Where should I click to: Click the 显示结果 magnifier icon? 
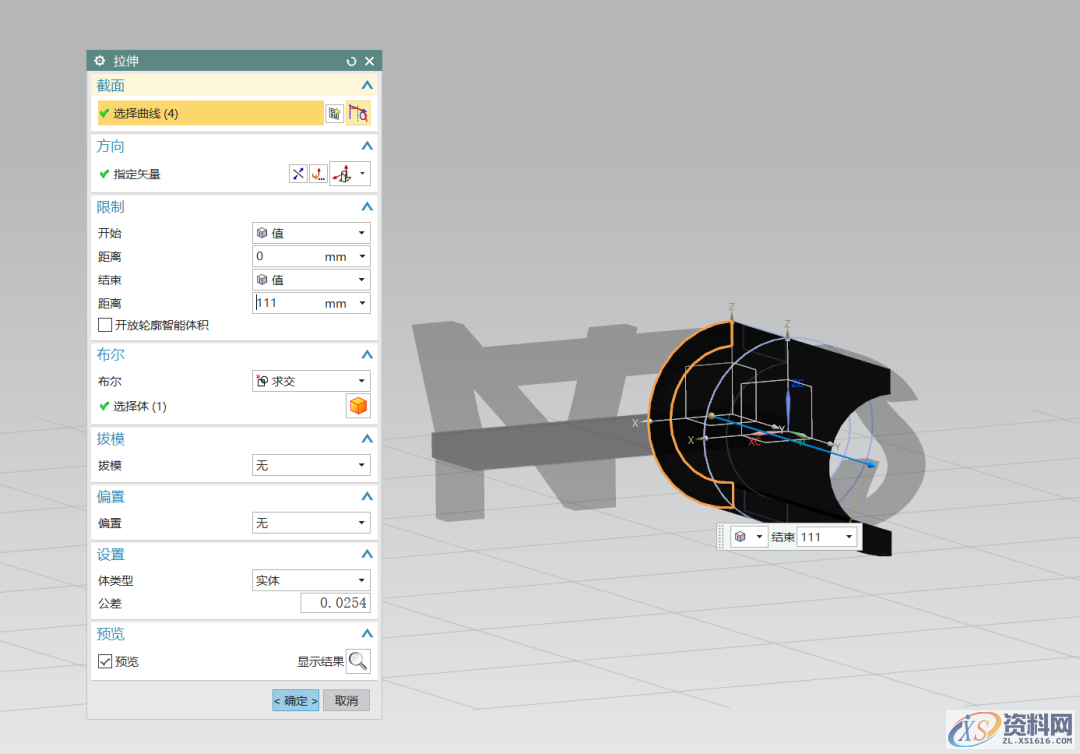point(358,661)
